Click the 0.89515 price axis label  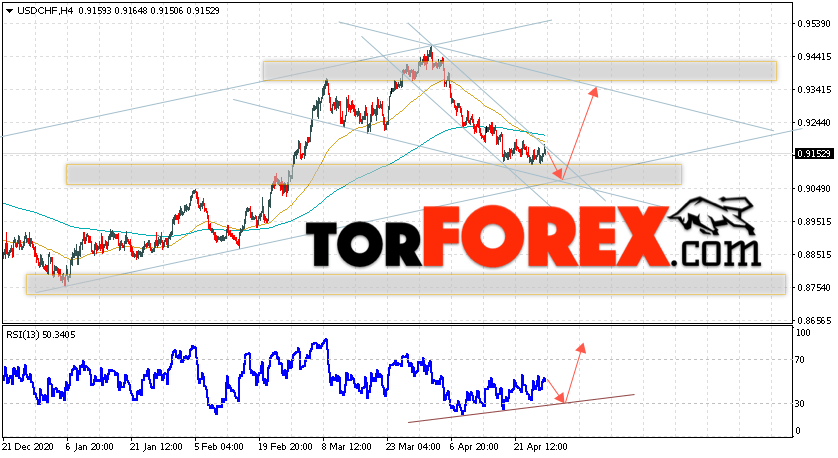[814, 222]
